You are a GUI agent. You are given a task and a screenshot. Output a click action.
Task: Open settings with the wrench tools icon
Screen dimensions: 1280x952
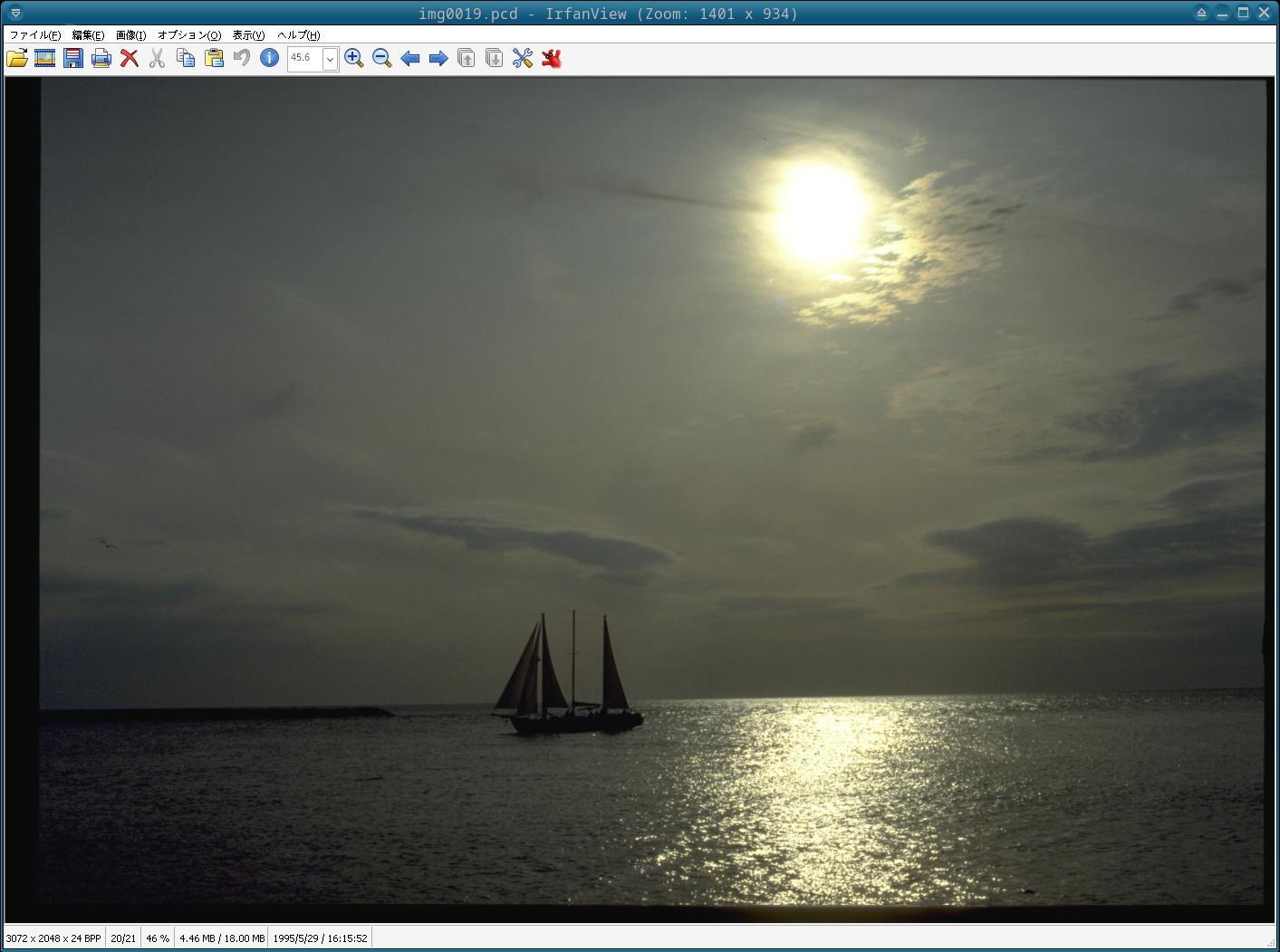click(x=523, y=59)
